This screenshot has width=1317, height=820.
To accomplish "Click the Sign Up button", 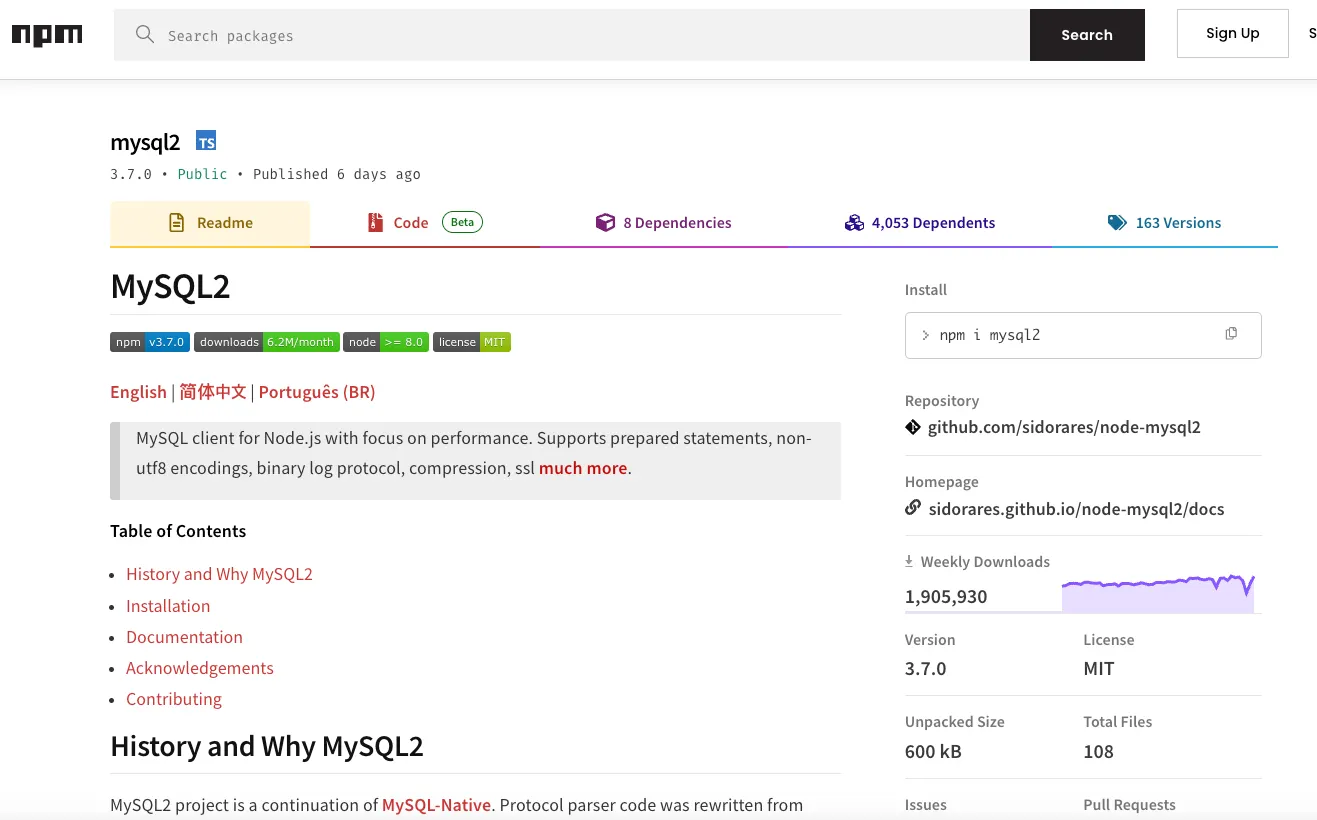I will click(1232, 34).
